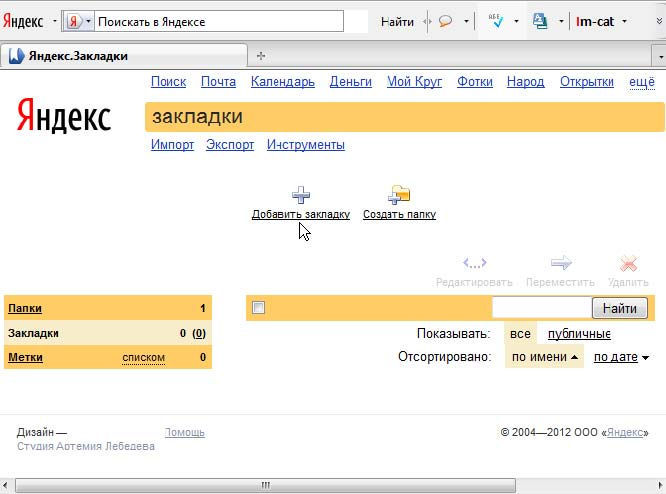The width and height of the screenshot is (666, 494).
Task: Show 'все' bookmarks filter
Action: pyautogui.click(x=520, y=334)
